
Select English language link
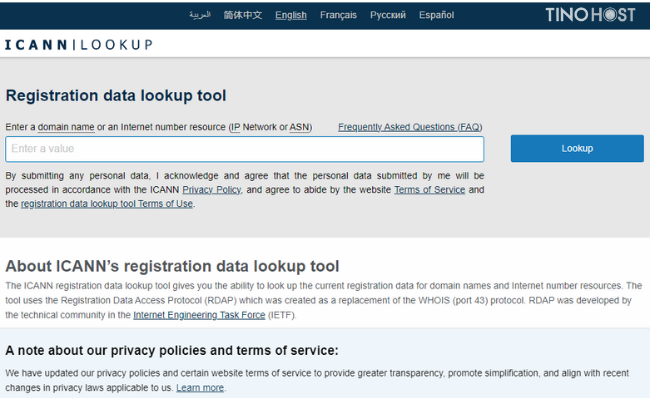click(x=291, y=15)
